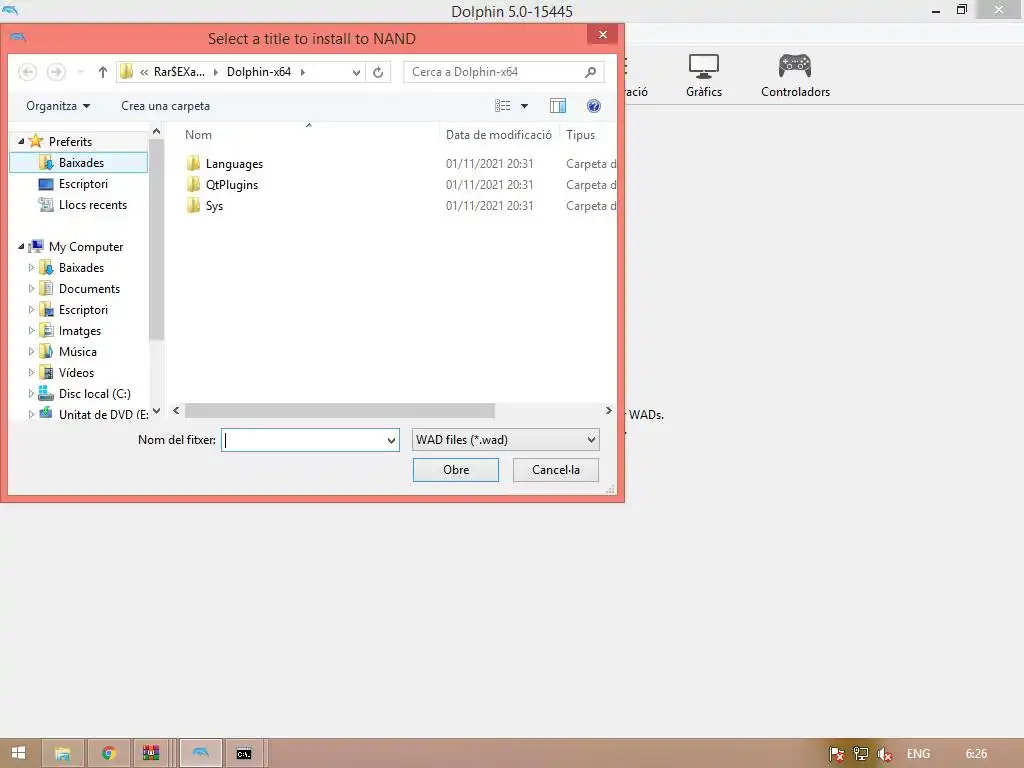Open view options dropdown arrow
This screenshot has width=1024, height=768.
click(x=524, y=106)
